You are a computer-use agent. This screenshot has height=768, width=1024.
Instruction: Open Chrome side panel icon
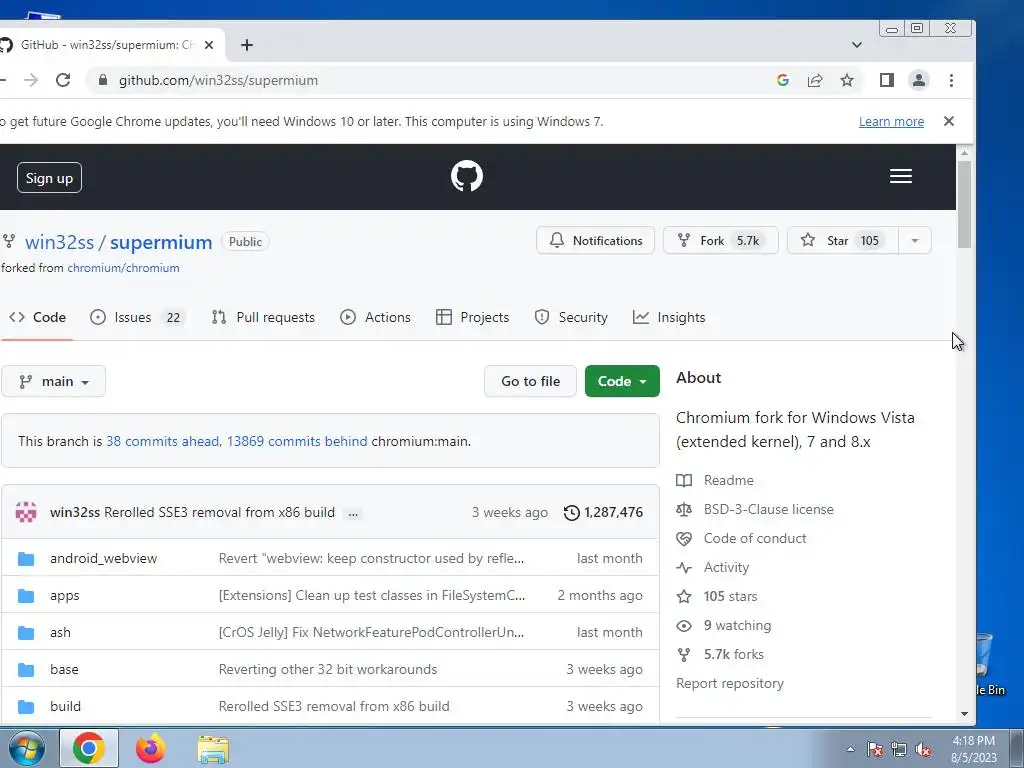click(886, 80)
